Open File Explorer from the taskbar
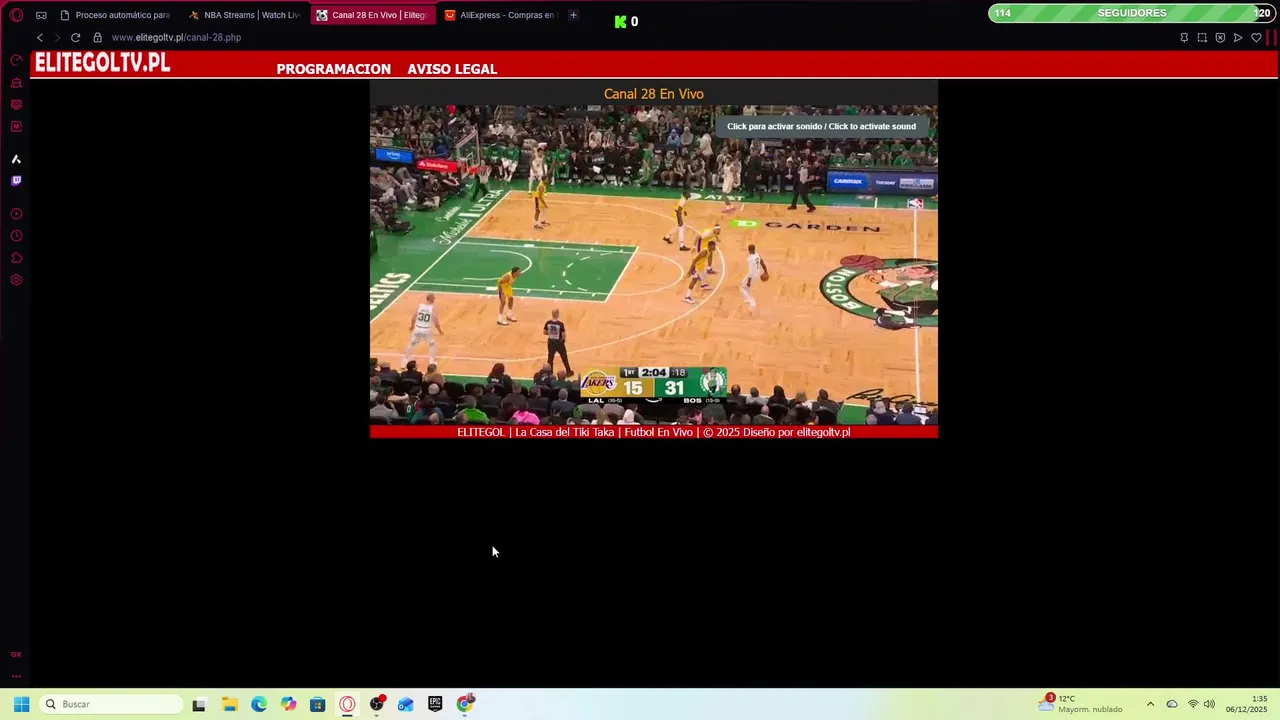This screenshot has width=1280, height=720. pos(229,704)
